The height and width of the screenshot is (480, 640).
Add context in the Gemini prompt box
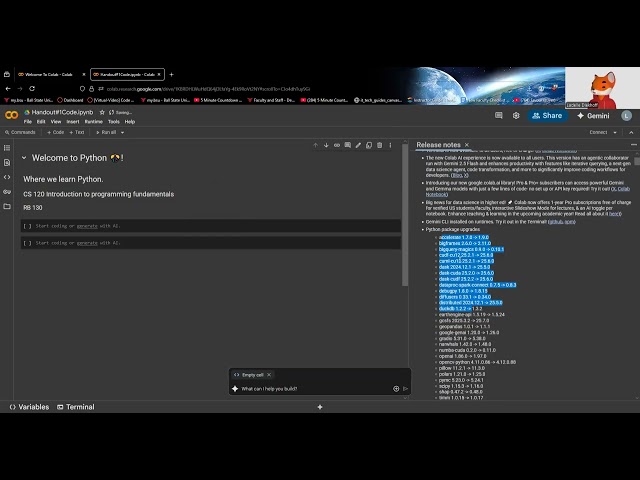396,389
